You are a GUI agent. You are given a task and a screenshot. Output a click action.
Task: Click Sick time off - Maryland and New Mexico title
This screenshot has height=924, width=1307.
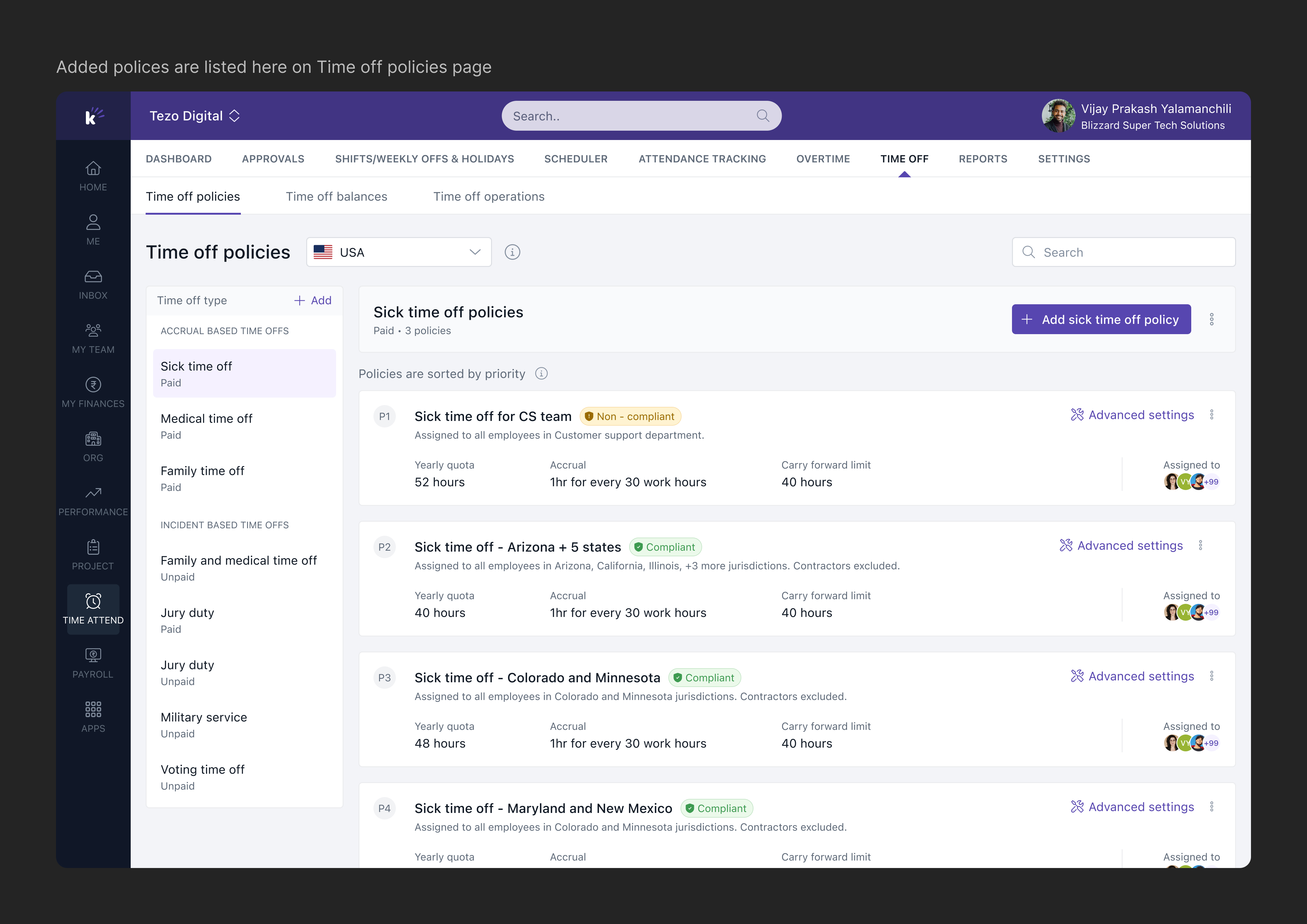(x=543, y=809)
